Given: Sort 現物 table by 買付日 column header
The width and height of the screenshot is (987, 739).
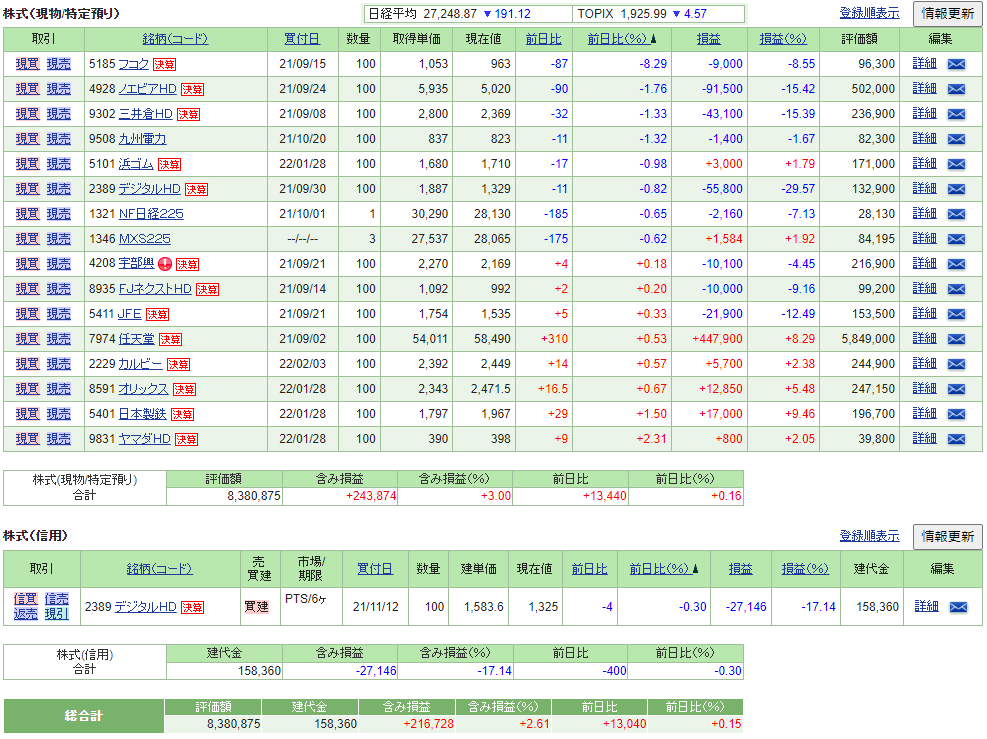Looking at the screenshot, I should tap(302, 39).
